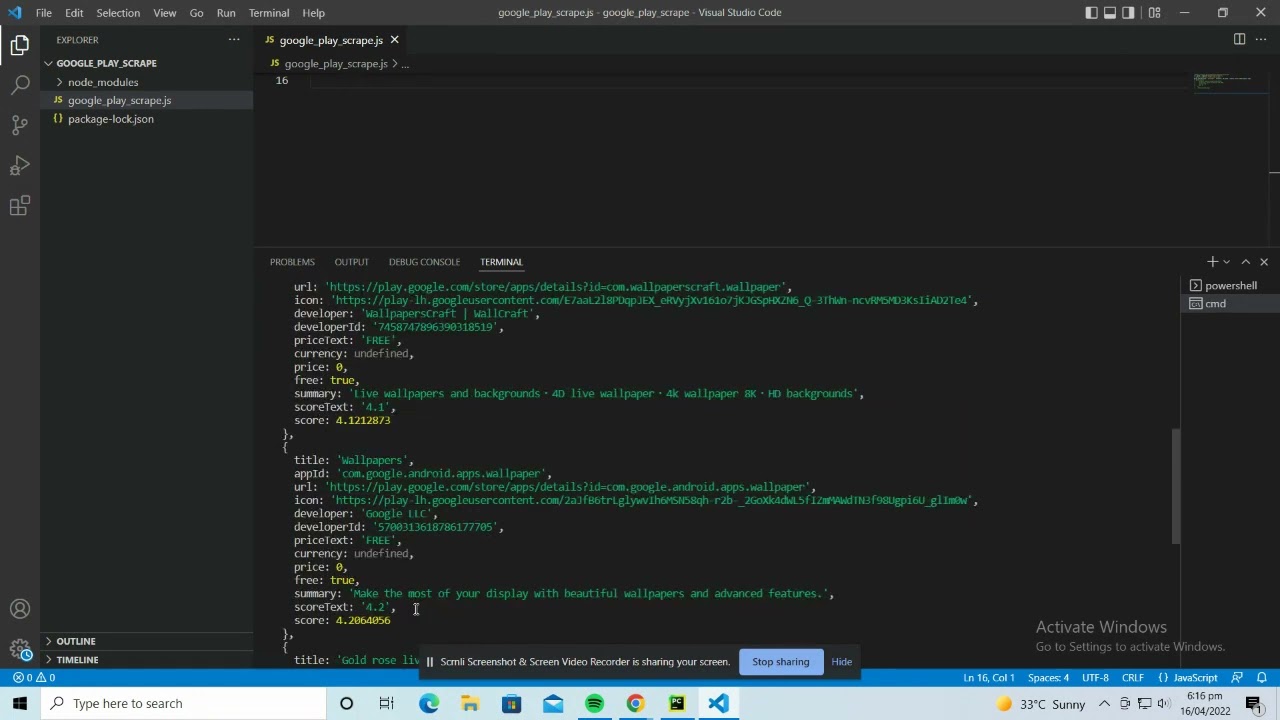
Task: Click the Stop sharing button
Action: pos(780,662)
